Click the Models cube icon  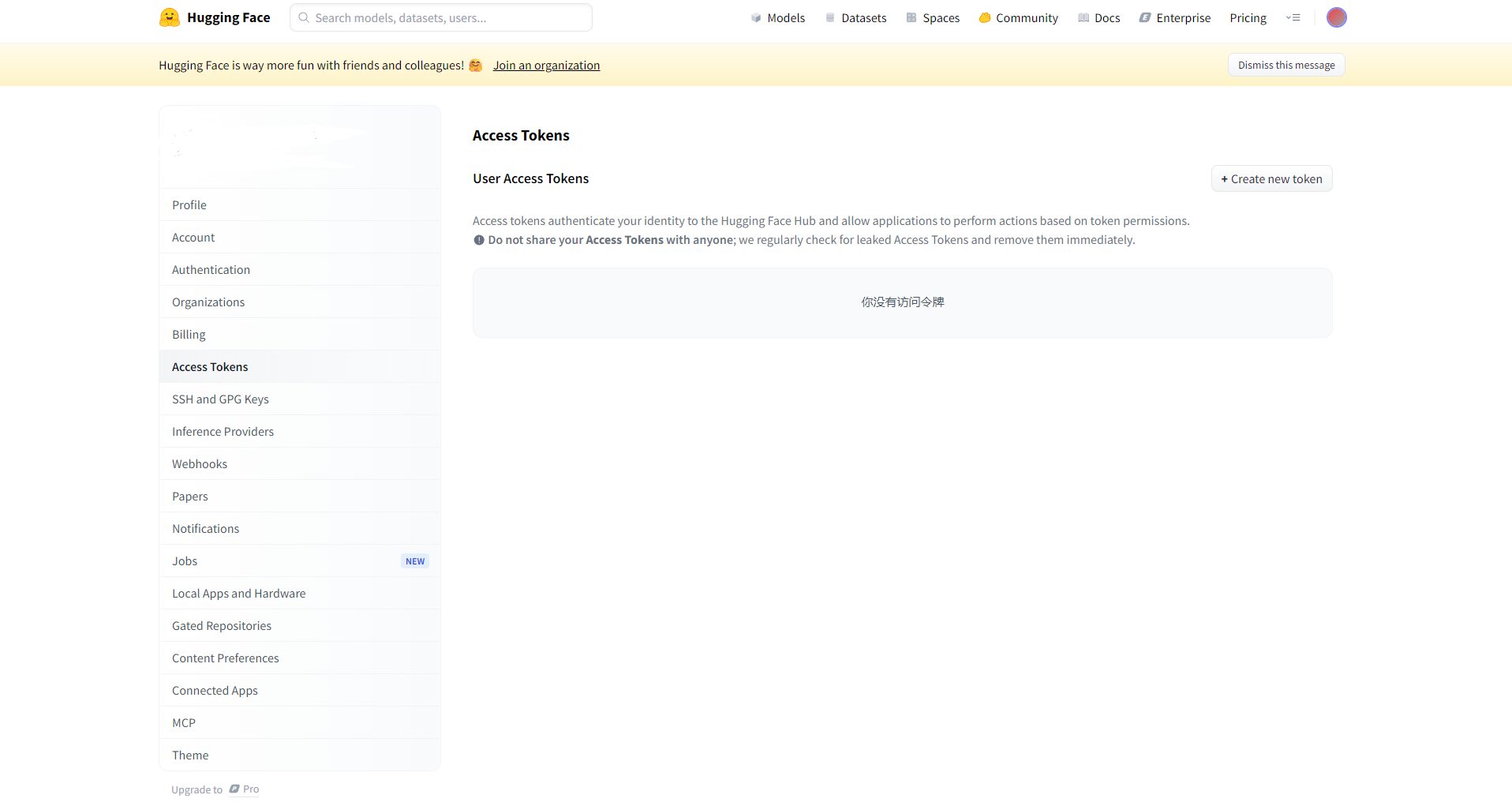pos(756,17)
